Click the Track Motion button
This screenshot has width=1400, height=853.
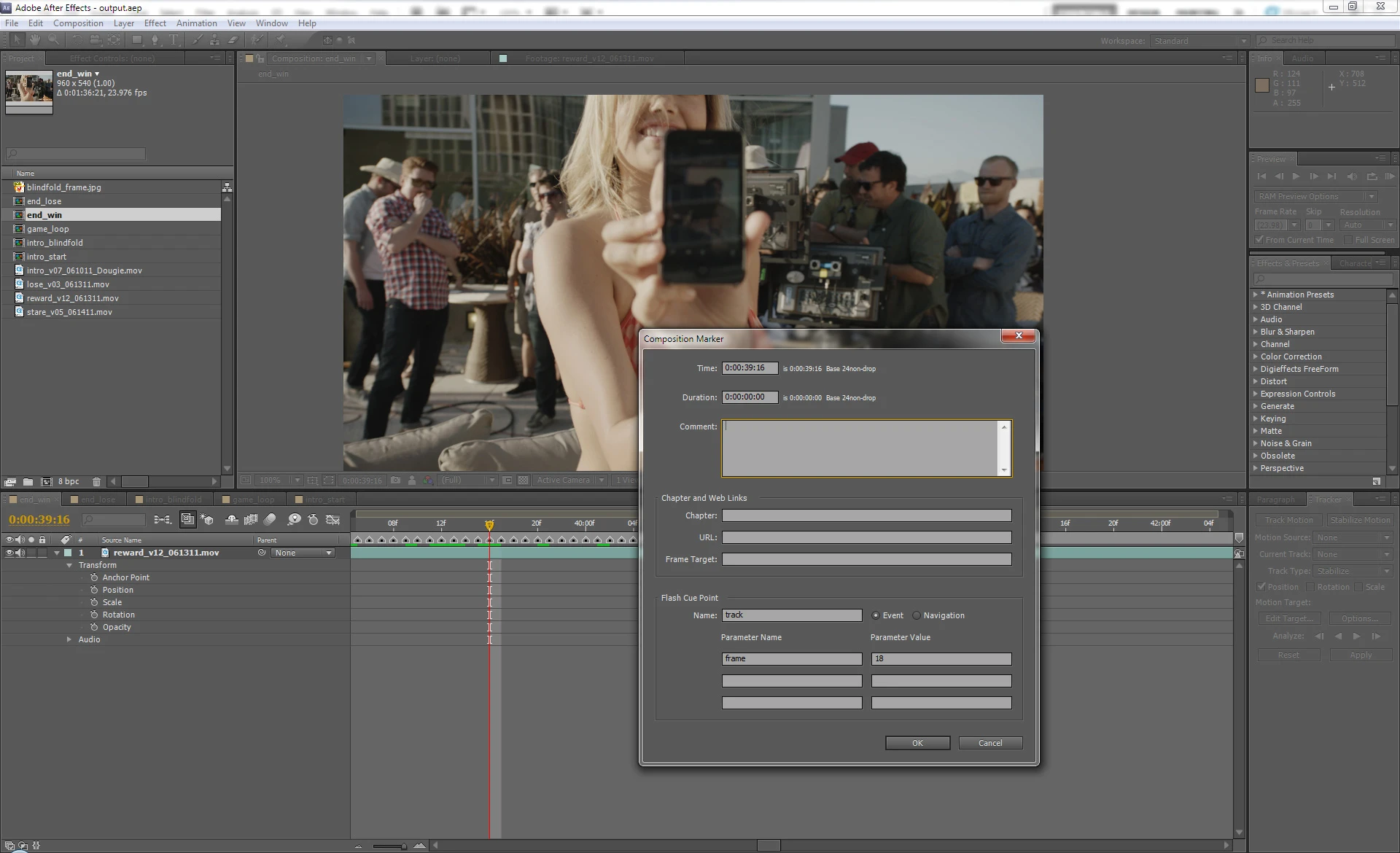click(1288, 520)
